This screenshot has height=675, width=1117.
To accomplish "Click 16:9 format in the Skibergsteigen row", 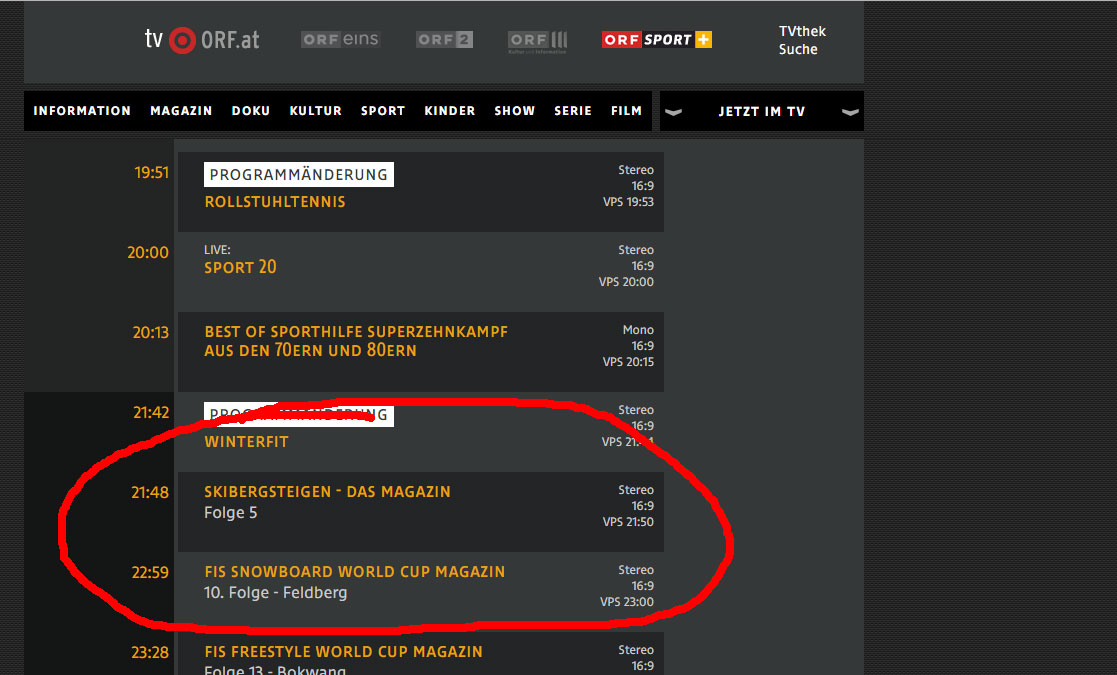I will click(643, 506).
